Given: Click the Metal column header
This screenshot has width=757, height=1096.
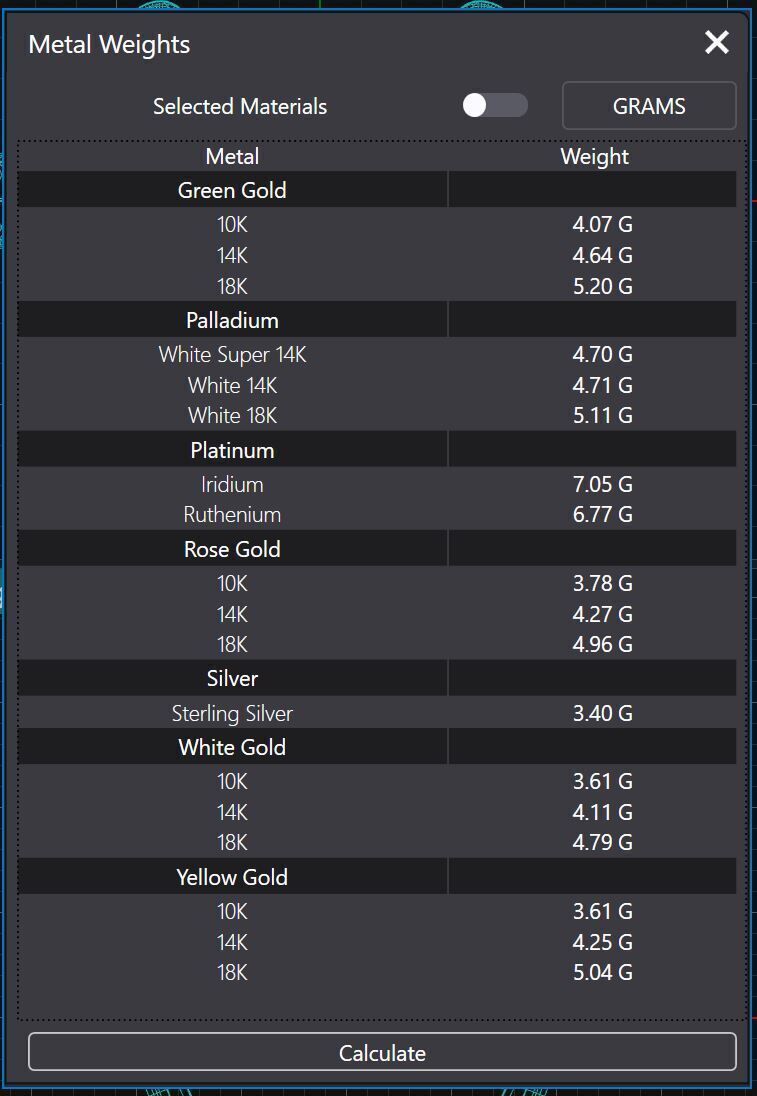Looking at the screenshot, I should pyautogui.click(x=232, y=156).
